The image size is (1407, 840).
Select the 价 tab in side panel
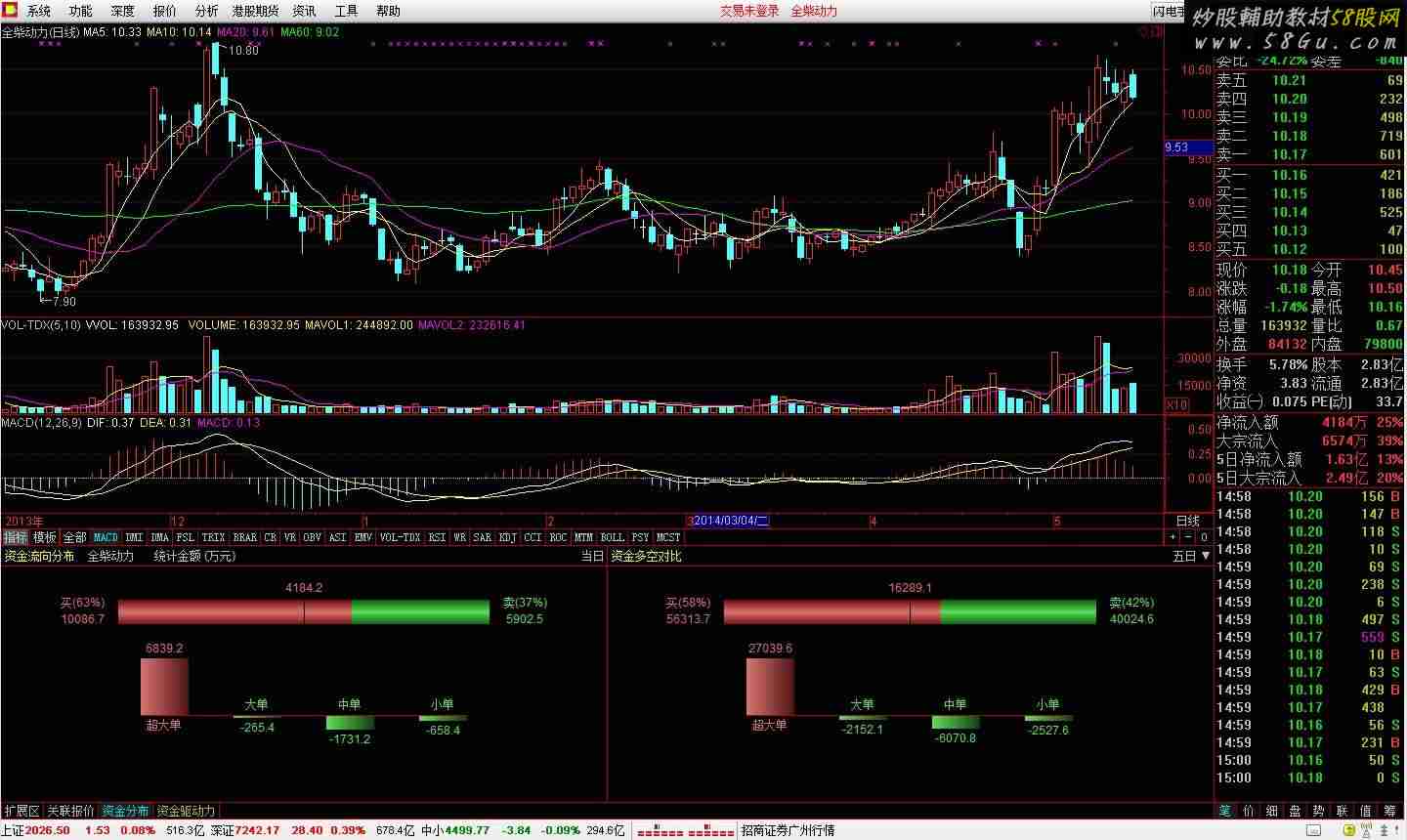(1249, 811)
